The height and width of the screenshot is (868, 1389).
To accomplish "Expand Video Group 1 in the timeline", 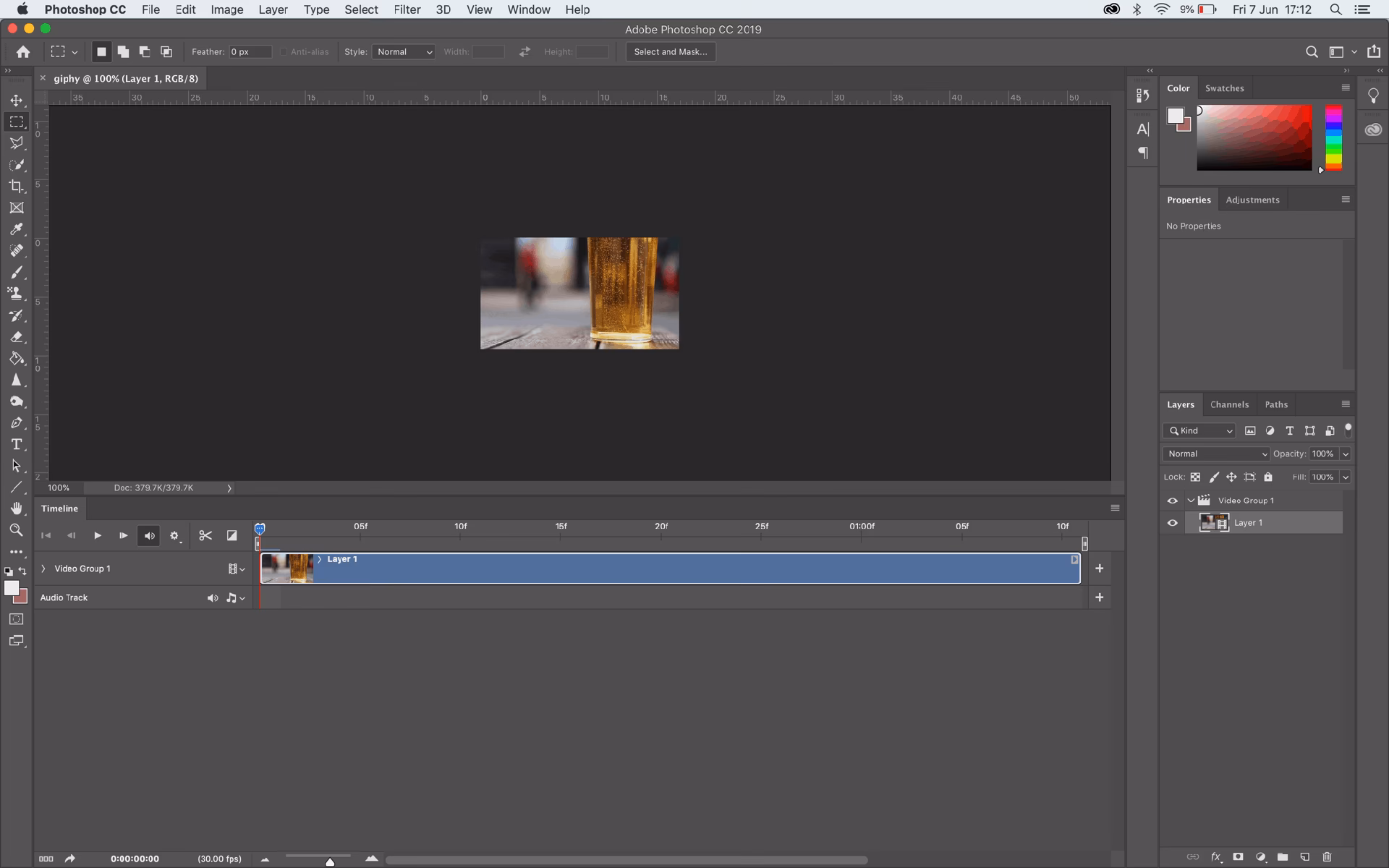I will 43,569.
